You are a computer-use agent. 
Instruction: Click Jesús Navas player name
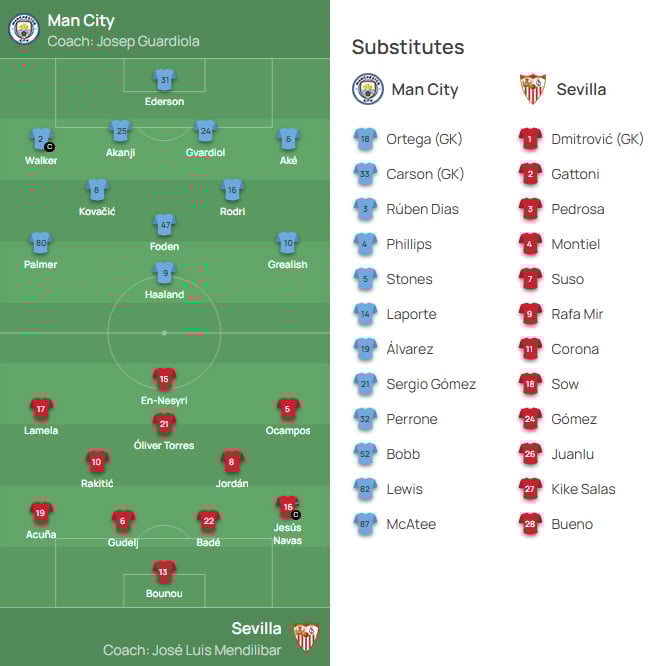point(287,534)
